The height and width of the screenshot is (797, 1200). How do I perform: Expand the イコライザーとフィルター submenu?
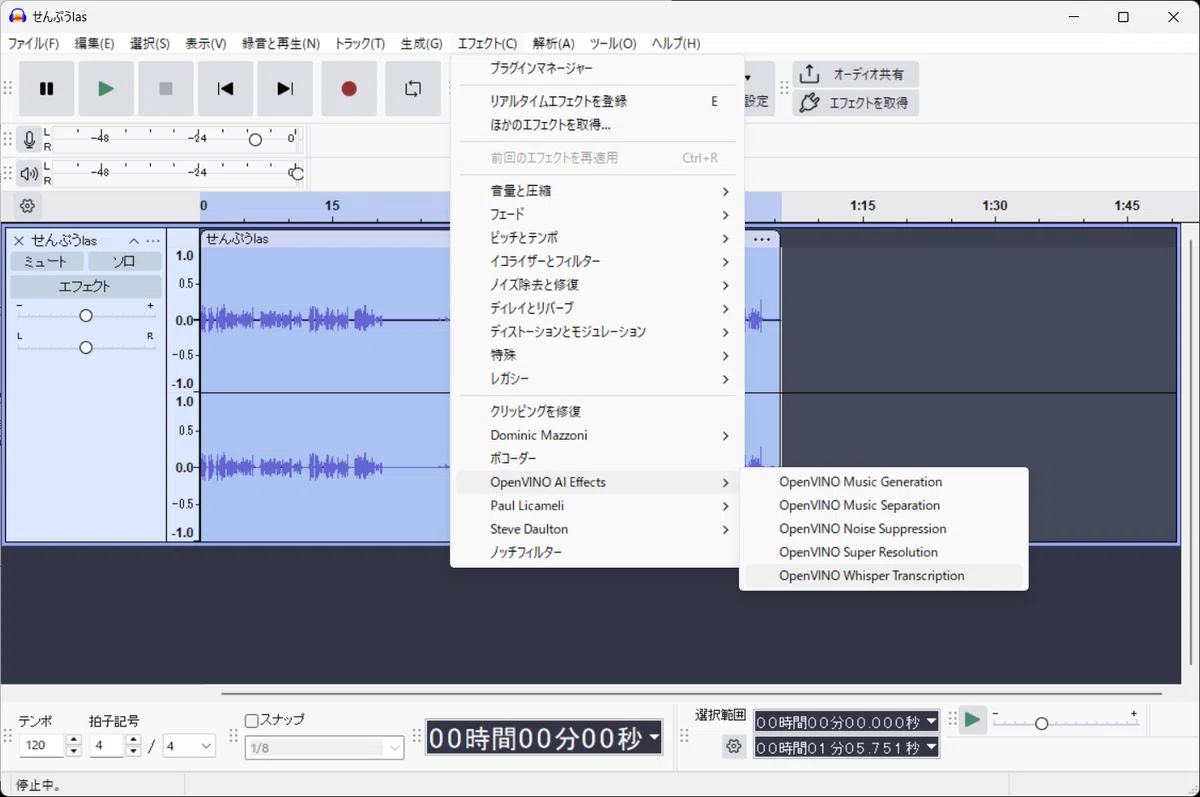(597, 261)
